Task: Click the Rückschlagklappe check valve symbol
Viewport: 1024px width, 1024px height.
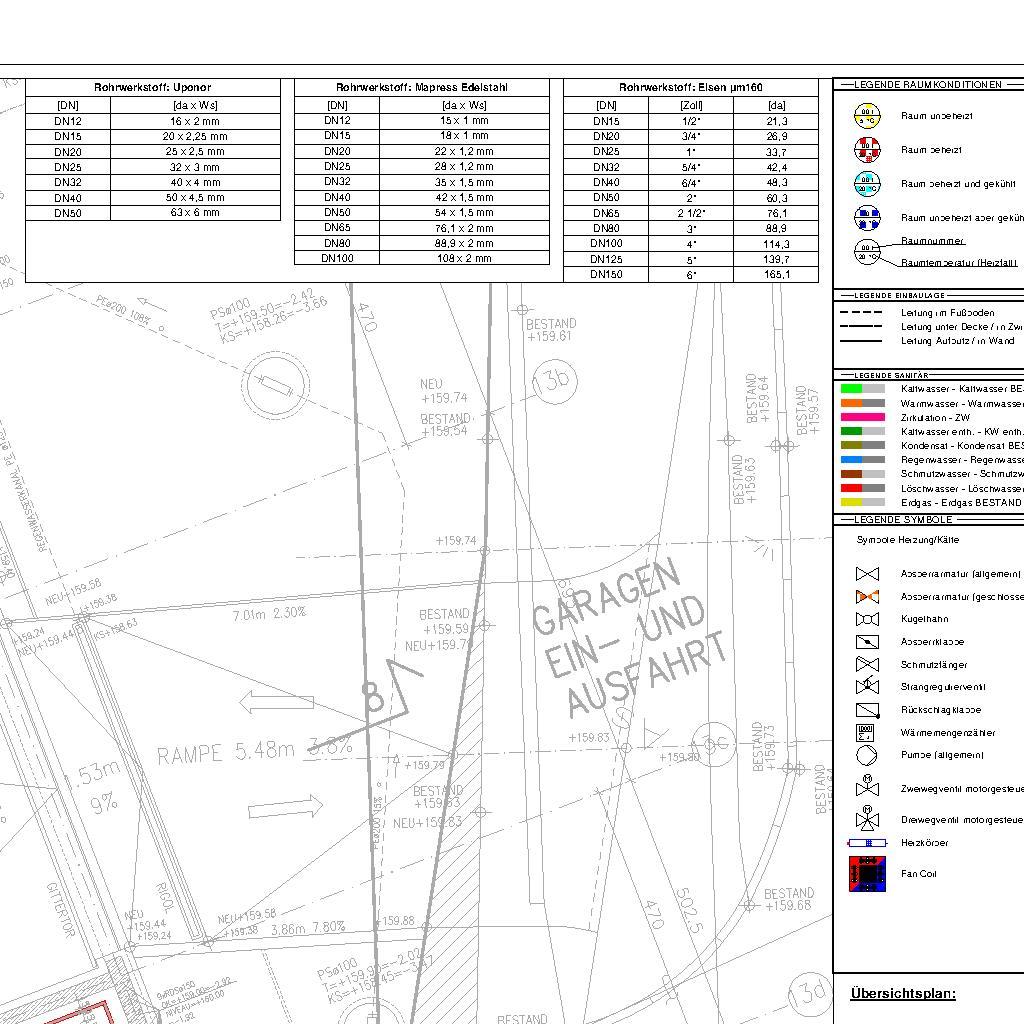Action: click(x=866, y=711)
